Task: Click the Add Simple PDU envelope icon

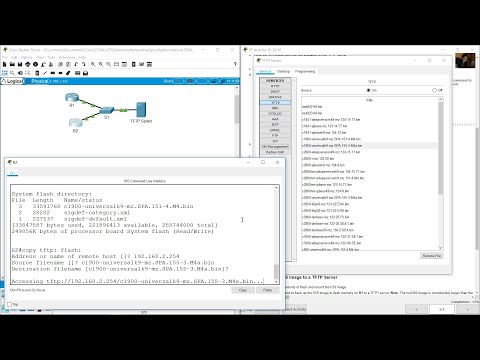Action: coord(78,73)
